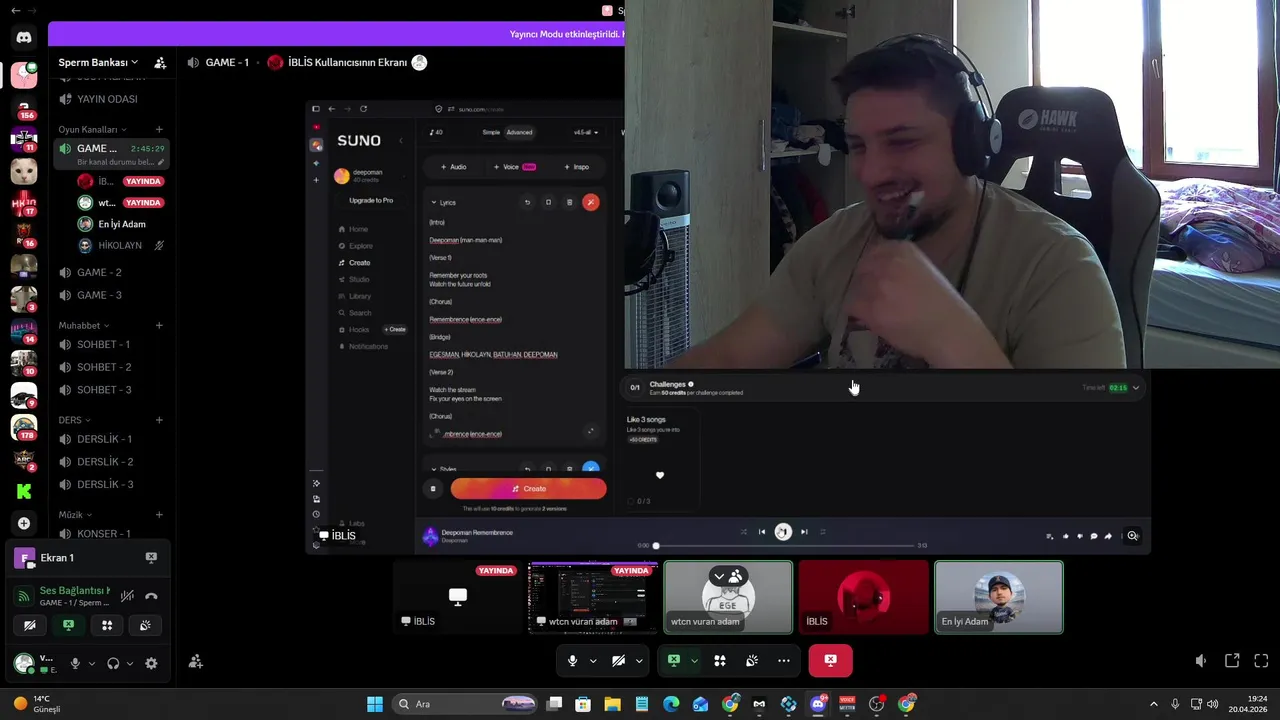Add channel to Müzik category
The image size is (1280, 720).
159,515
